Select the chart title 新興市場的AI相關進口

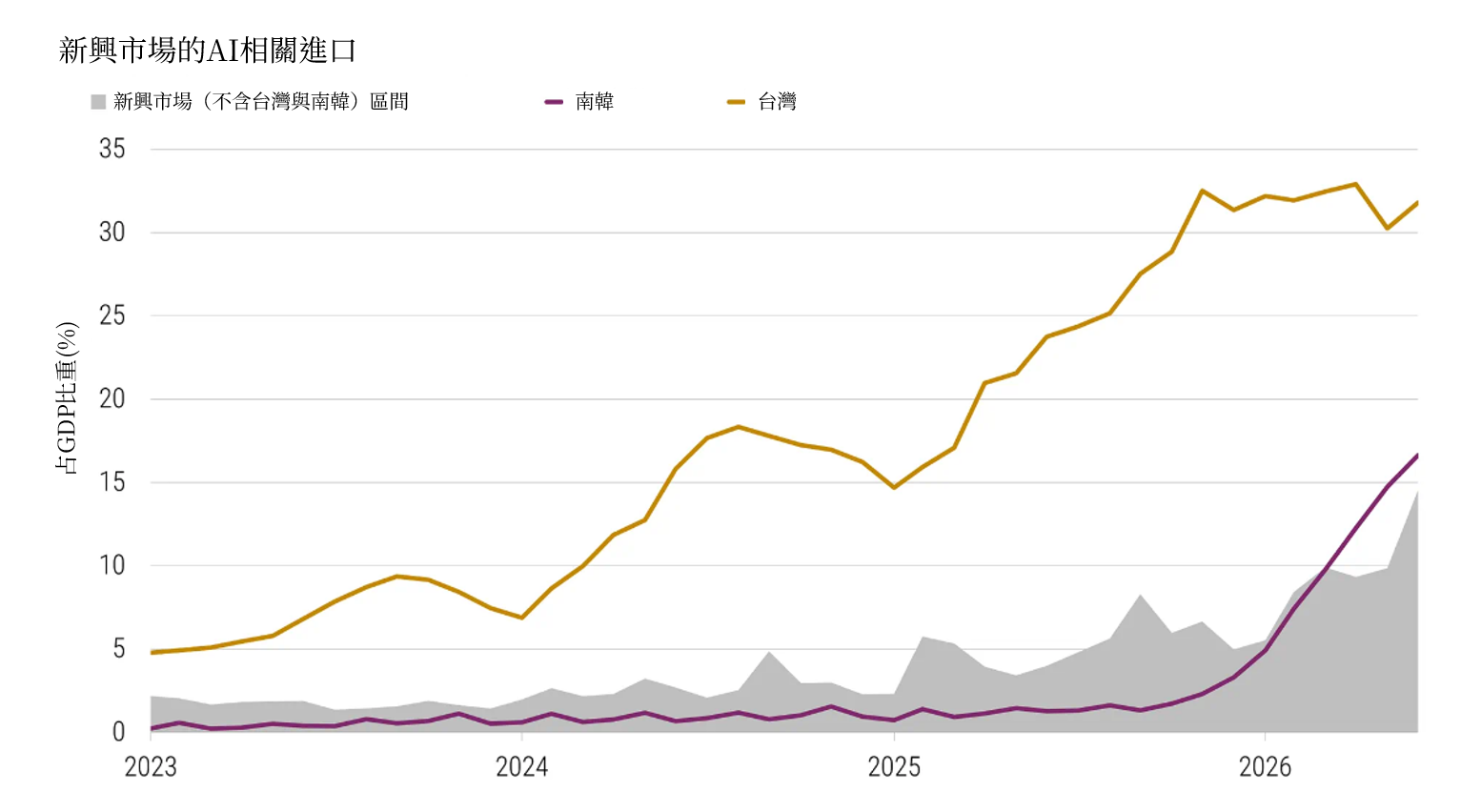(x=208, y=51)
